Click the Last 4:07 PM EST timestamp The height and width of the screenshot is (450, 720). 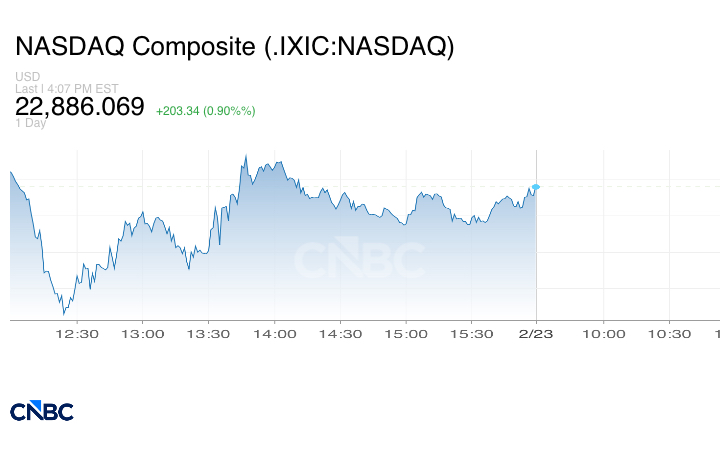[x=67, y=88]
